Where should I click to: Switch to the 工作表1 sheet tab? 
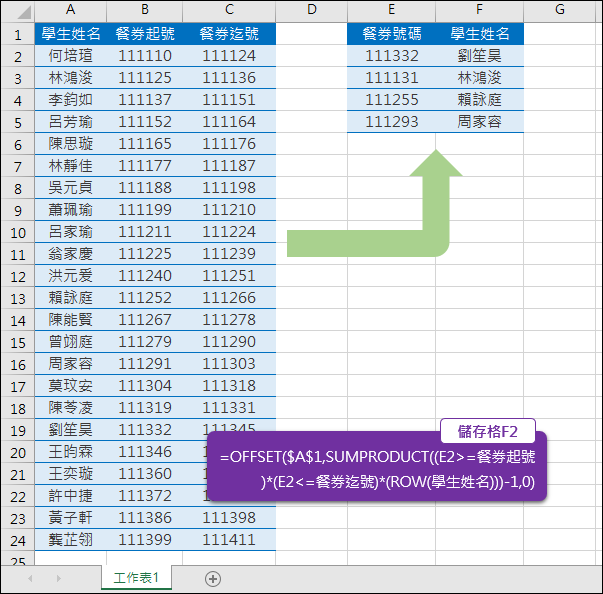(136, 577)
